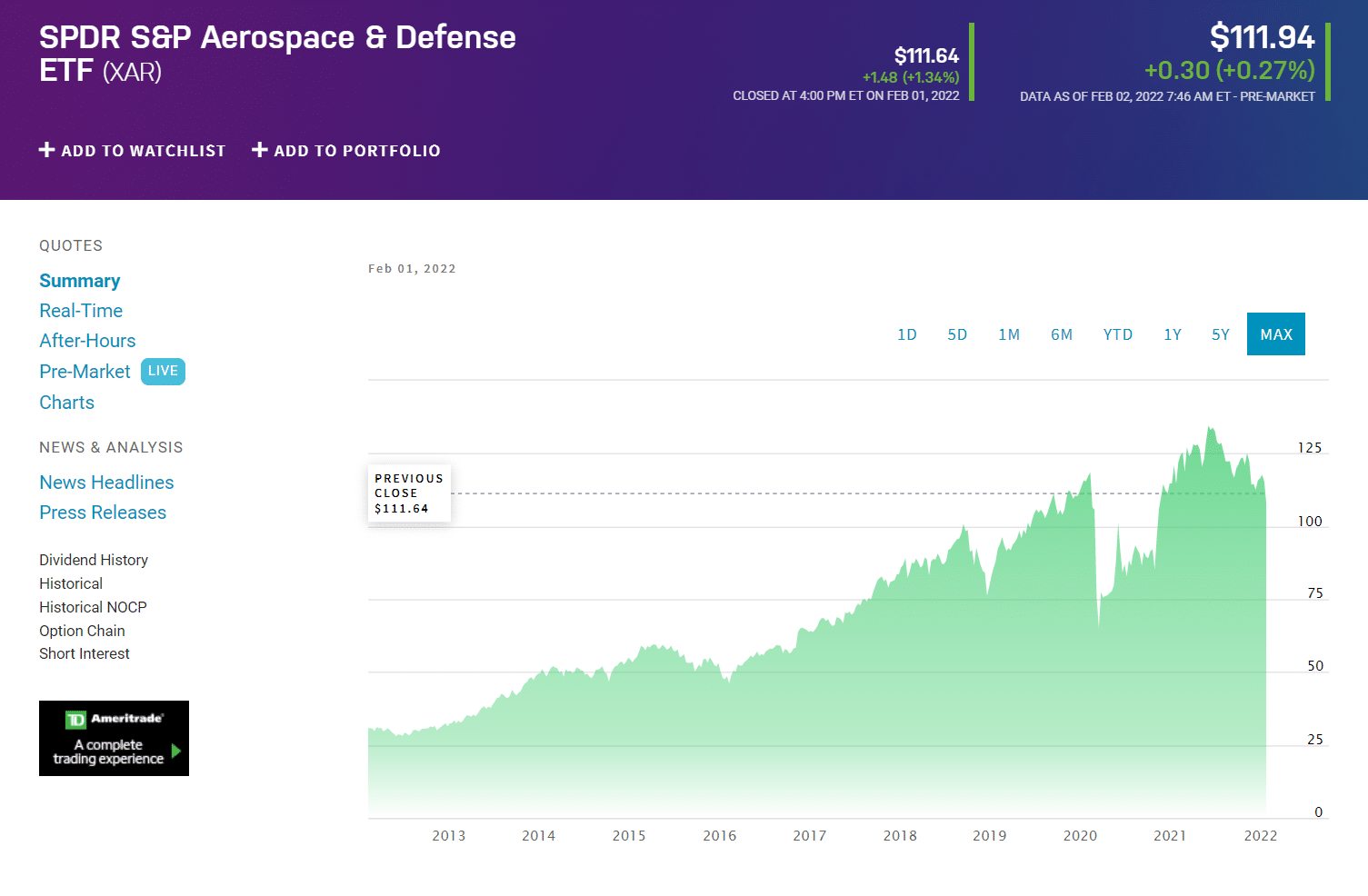View Press Releases
Viewport: 1368px width, 896px height.
pos(103,512)
